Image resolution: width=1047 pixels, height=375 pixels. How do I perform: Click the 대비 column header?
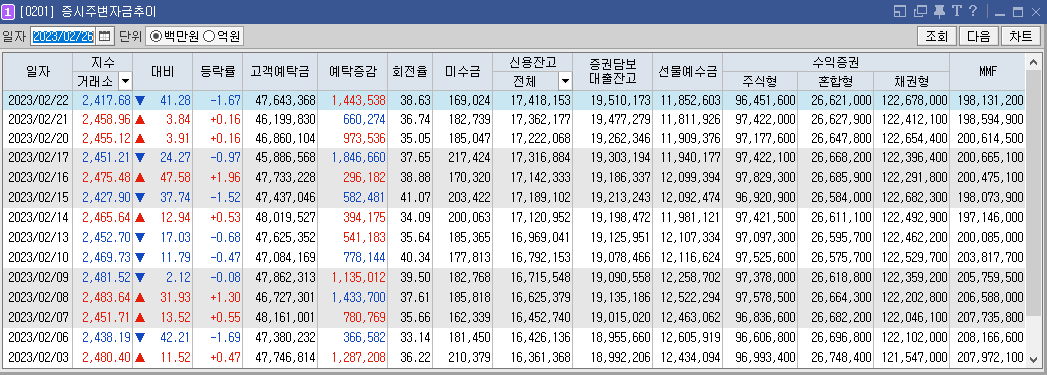pos(162,72)
